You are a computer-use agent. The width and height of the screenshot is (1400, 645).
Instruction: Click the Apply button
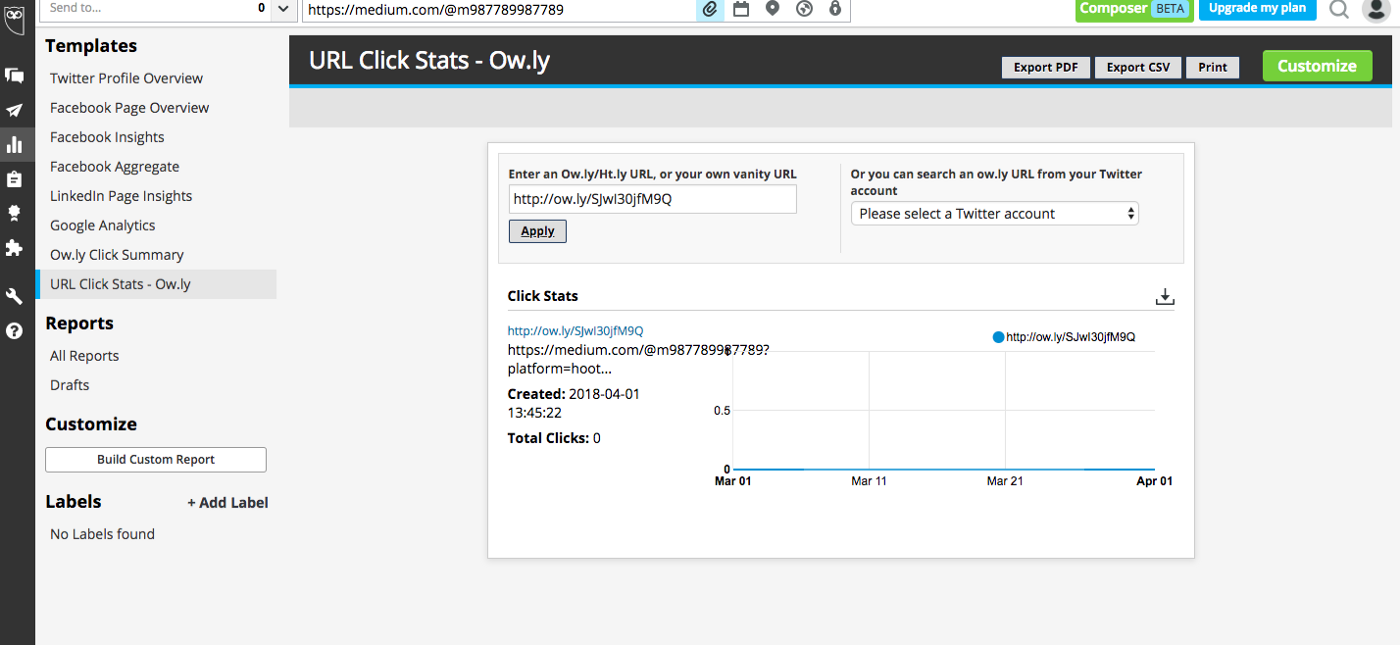(538, 231)
